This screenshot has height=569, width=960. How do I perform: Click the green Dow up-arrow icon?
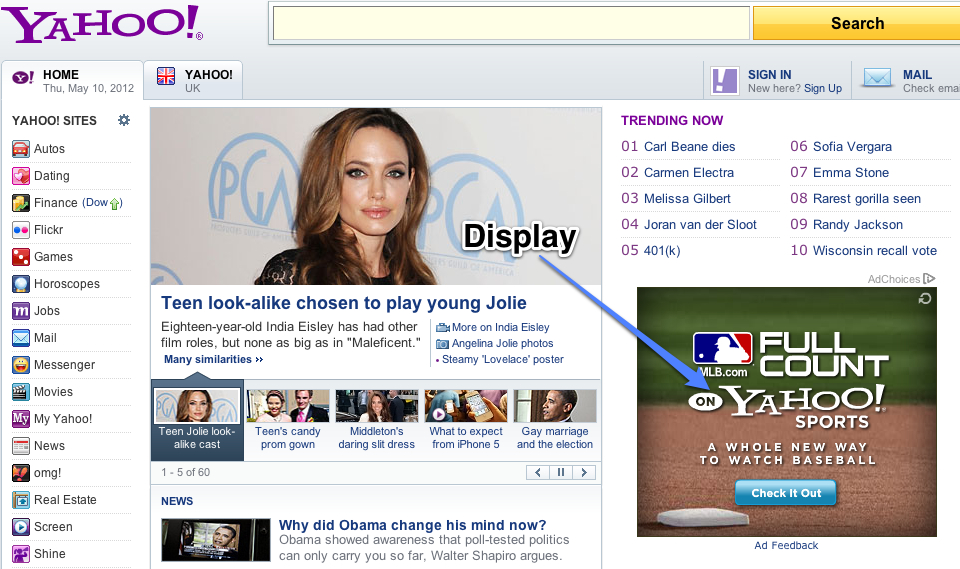pyautogui.click(x=114, y=204)
